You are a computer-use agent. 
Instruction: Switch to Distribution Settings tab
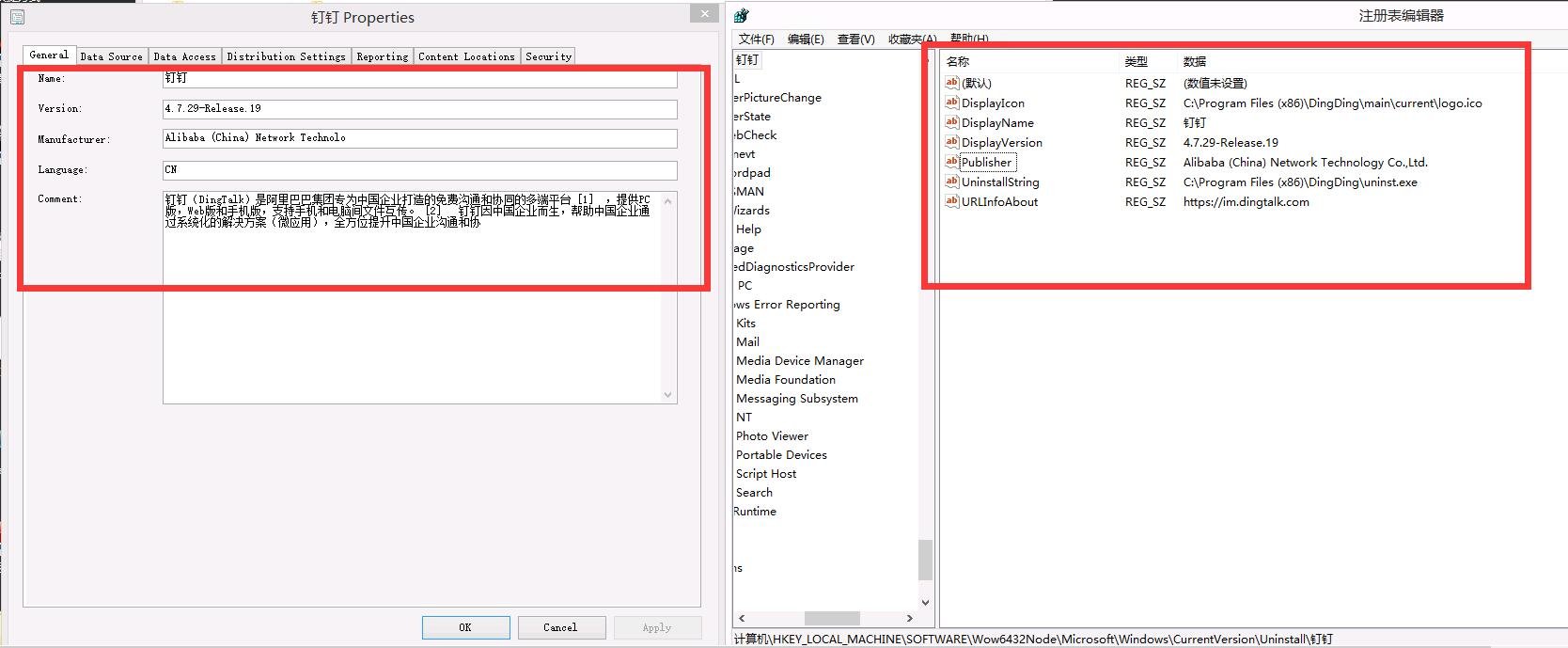(286, 56)
